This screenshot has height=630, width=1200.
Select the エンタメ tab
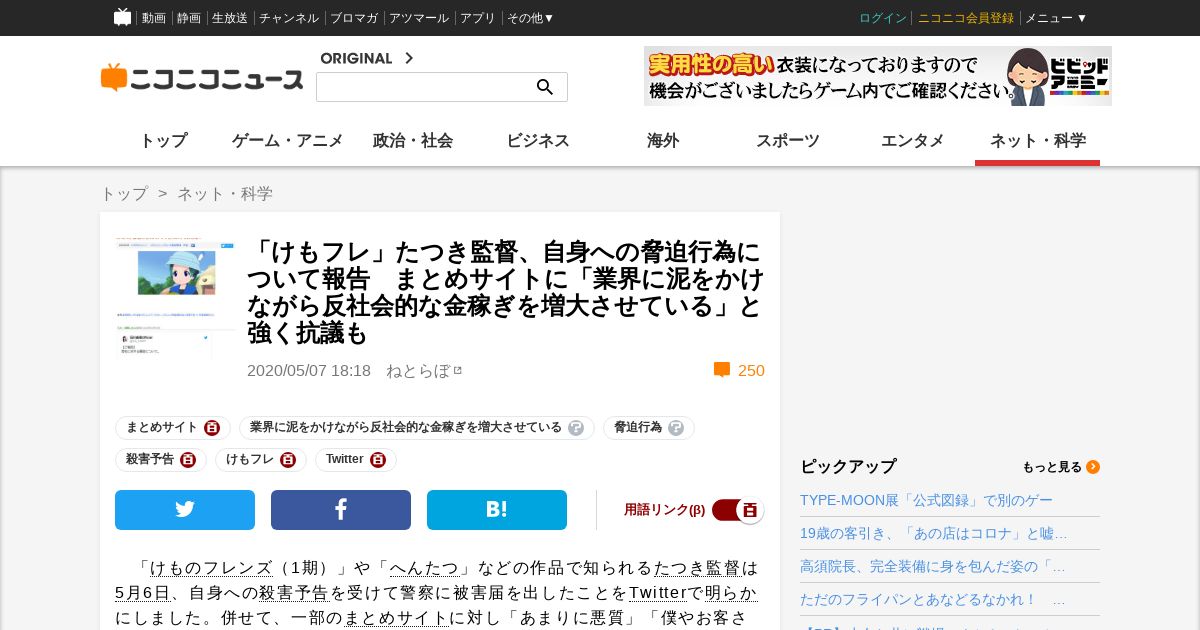[913, 141]
